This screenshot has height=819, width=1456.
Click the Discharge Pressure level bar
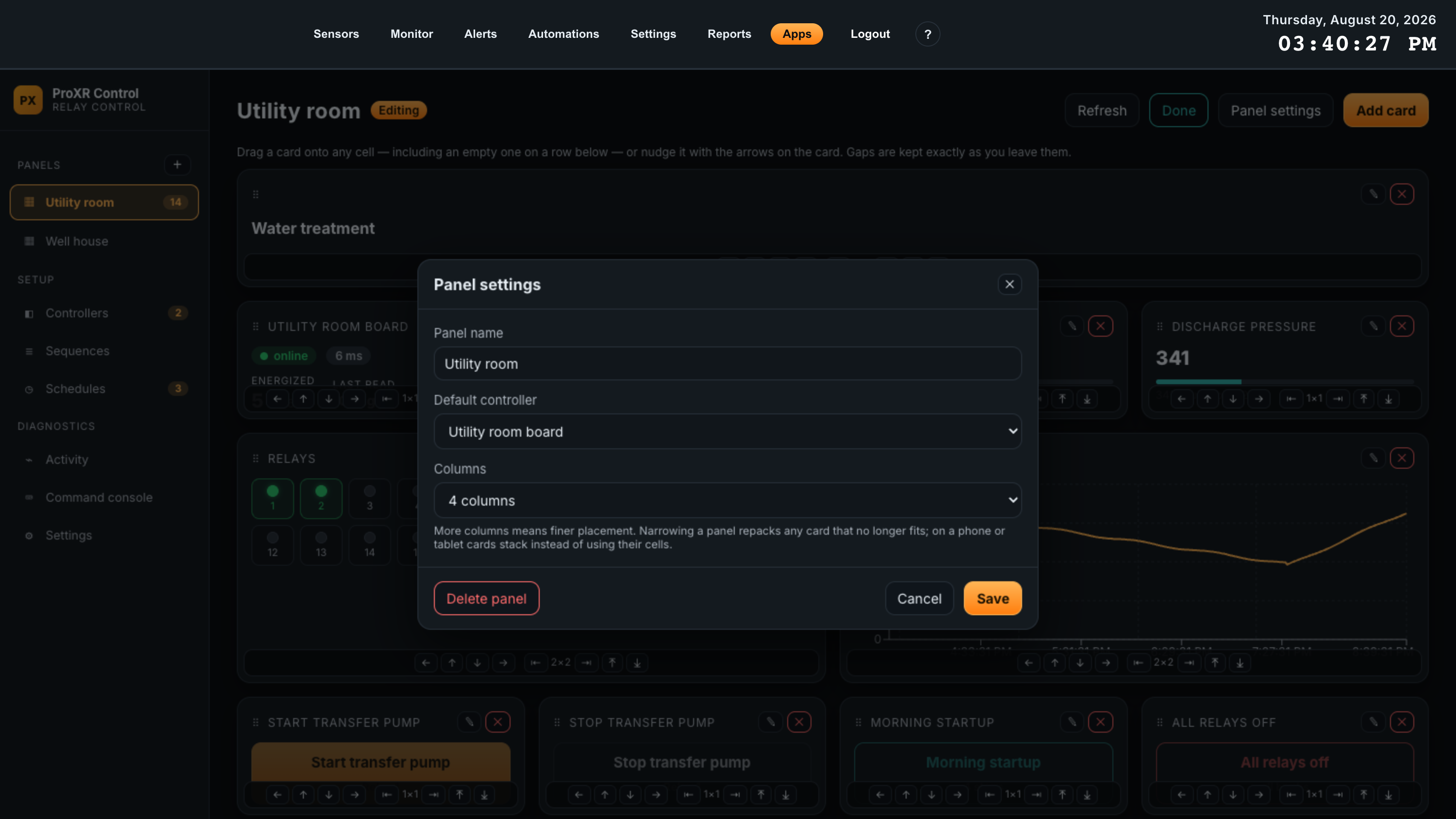pos(1284,382)
